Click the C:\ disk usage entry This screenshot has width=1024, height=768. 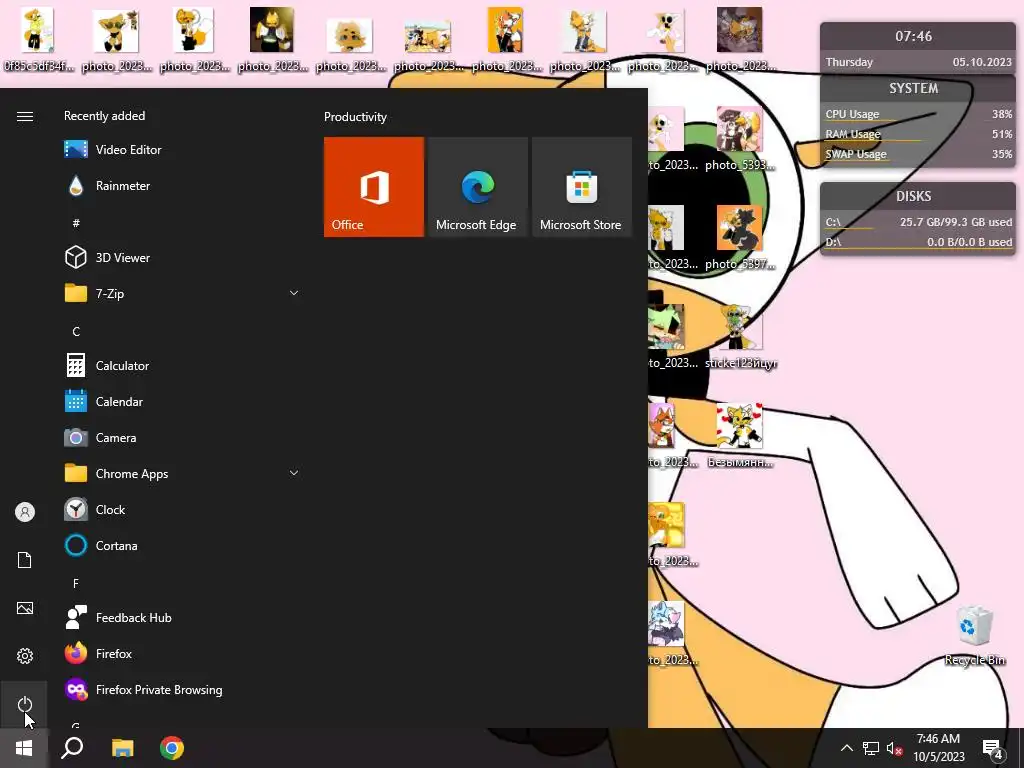(918, 222)
